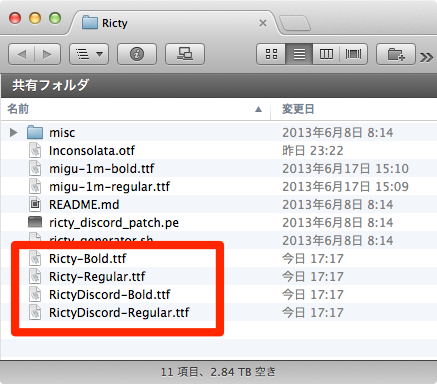Close window with the red button
Image resolution: width=437 pixels, height=384 pixels.
pyautogui.click(x=15, y=18)
